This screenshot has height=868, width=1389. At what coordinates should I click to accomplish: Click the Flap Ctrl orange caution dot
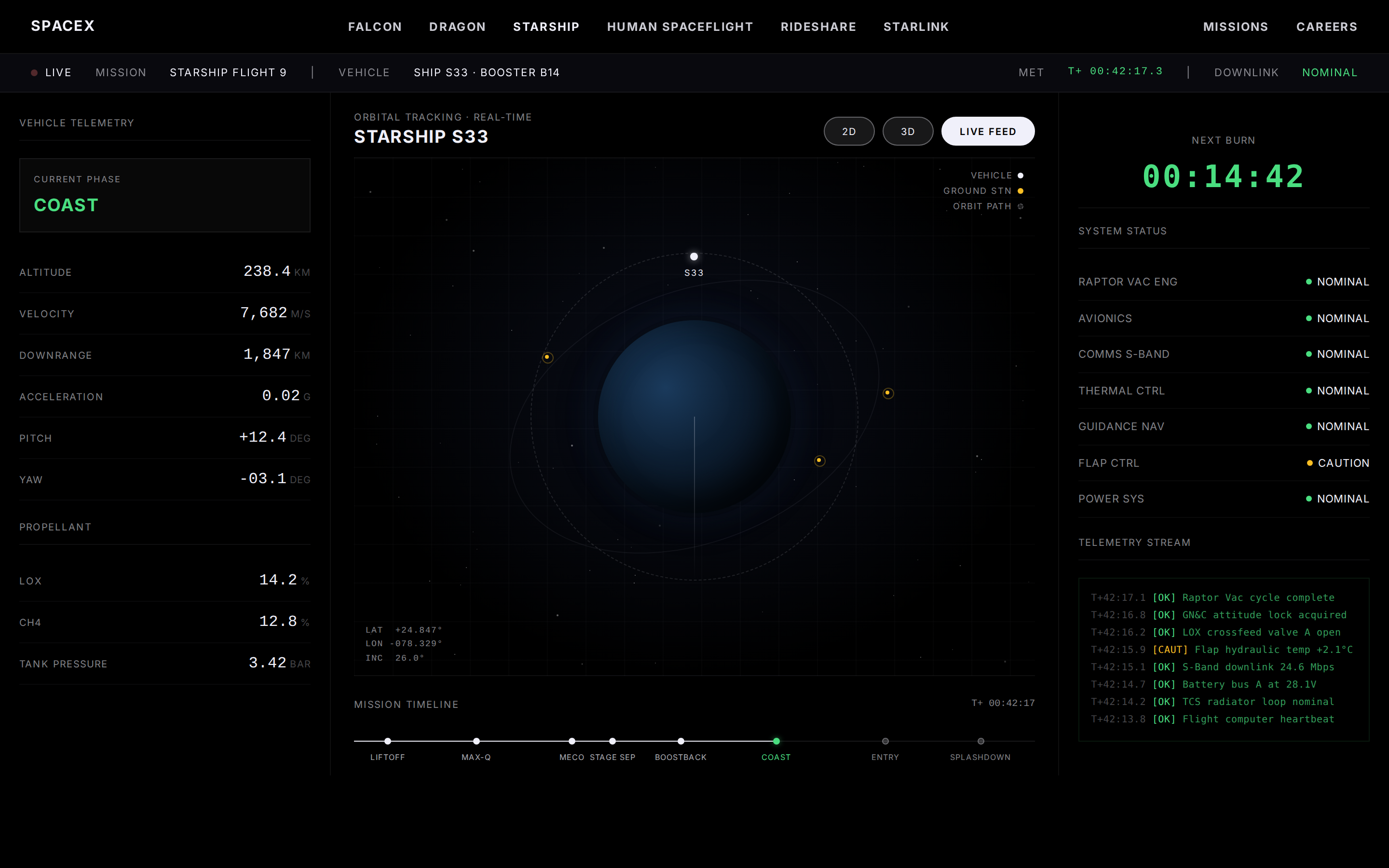click(1310, 463)
